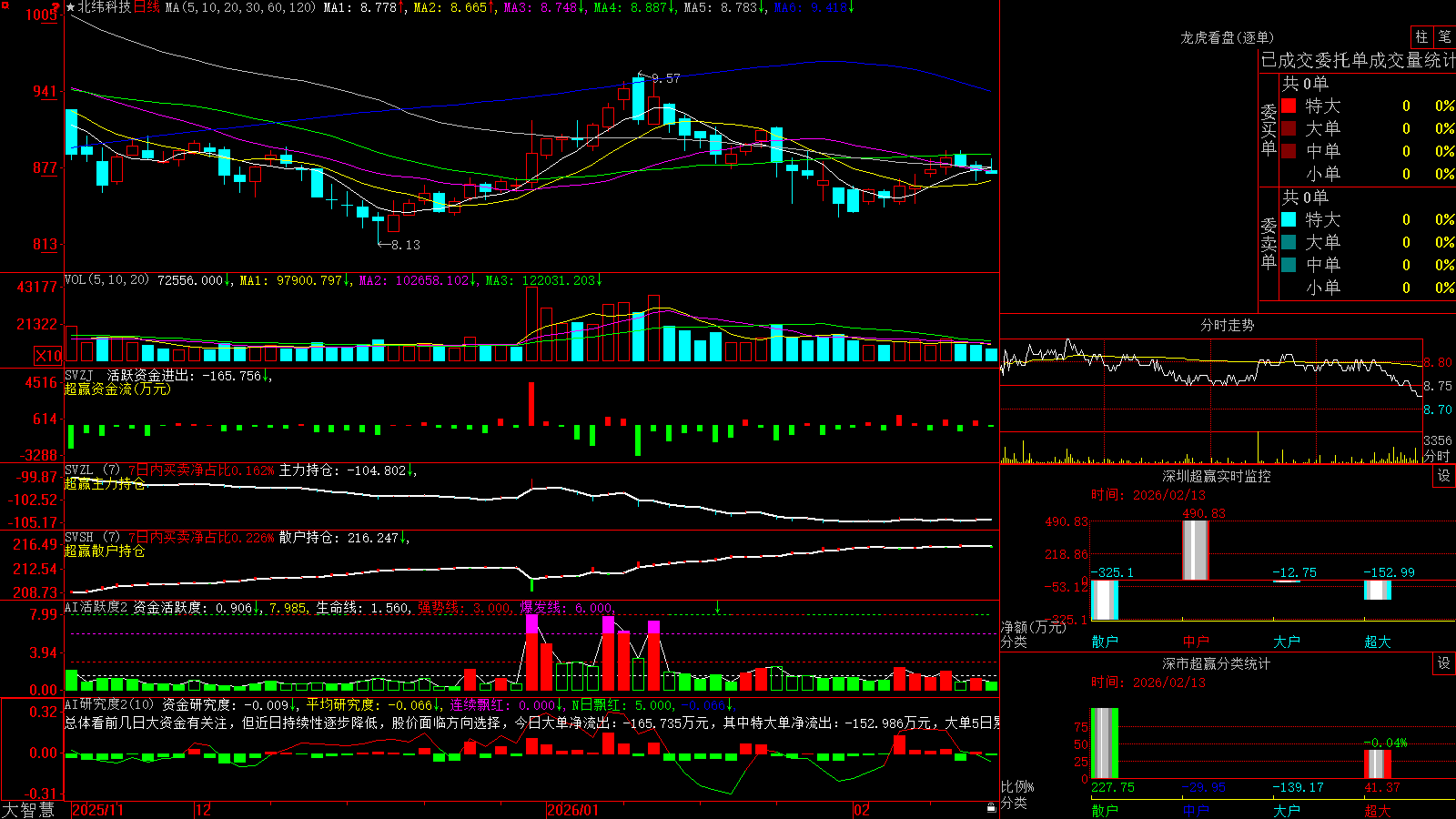Click the 超大 41.37 bar in 深市超赢分类统计

tap(1378, 764)
